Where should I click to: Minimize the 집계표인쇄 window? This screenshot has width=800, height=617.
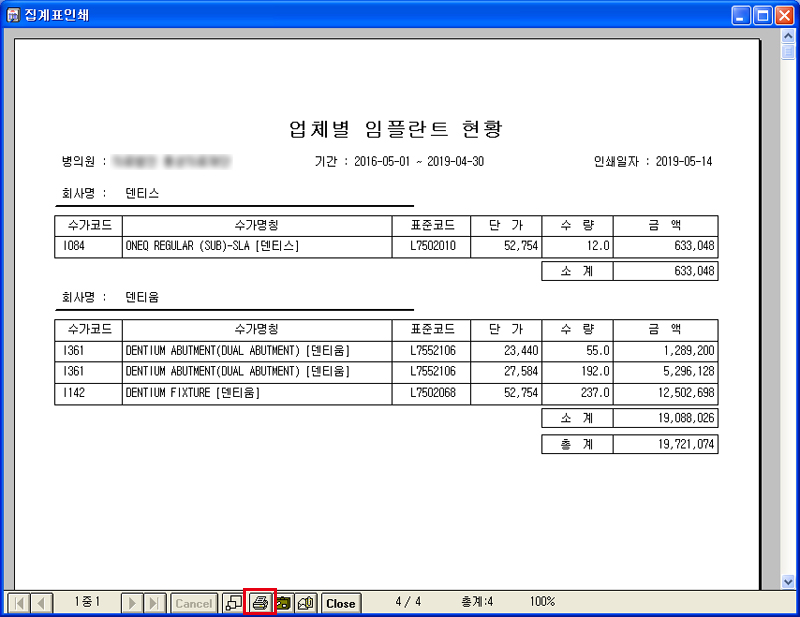pos(741,14)
